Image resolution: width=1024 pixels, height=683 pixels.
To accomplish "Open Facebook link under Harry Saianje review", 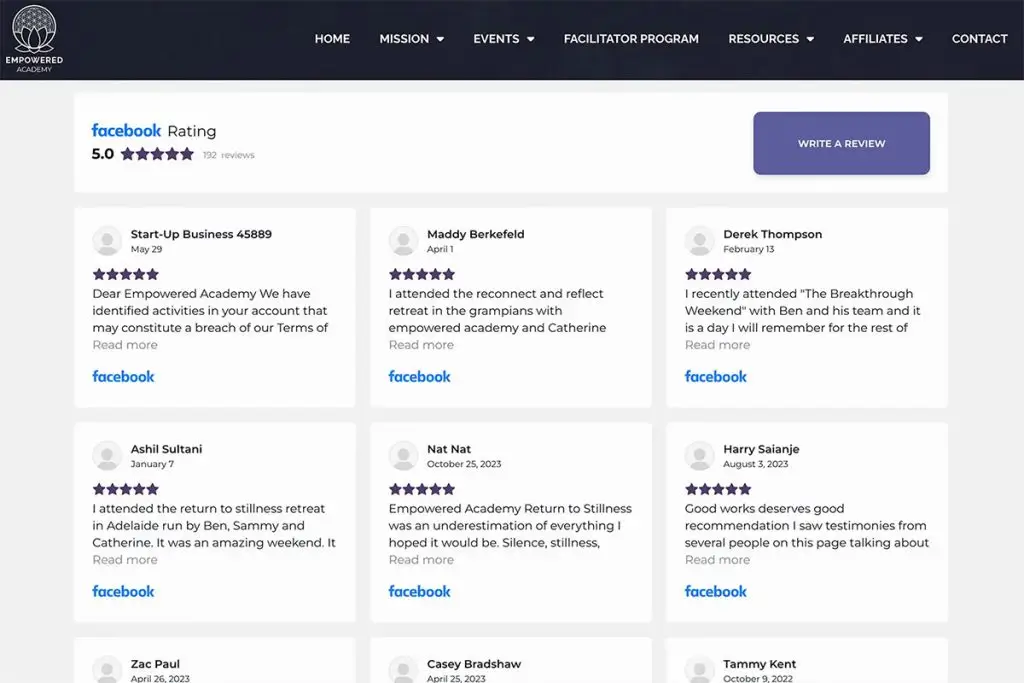I will click(x=716, y=592).
